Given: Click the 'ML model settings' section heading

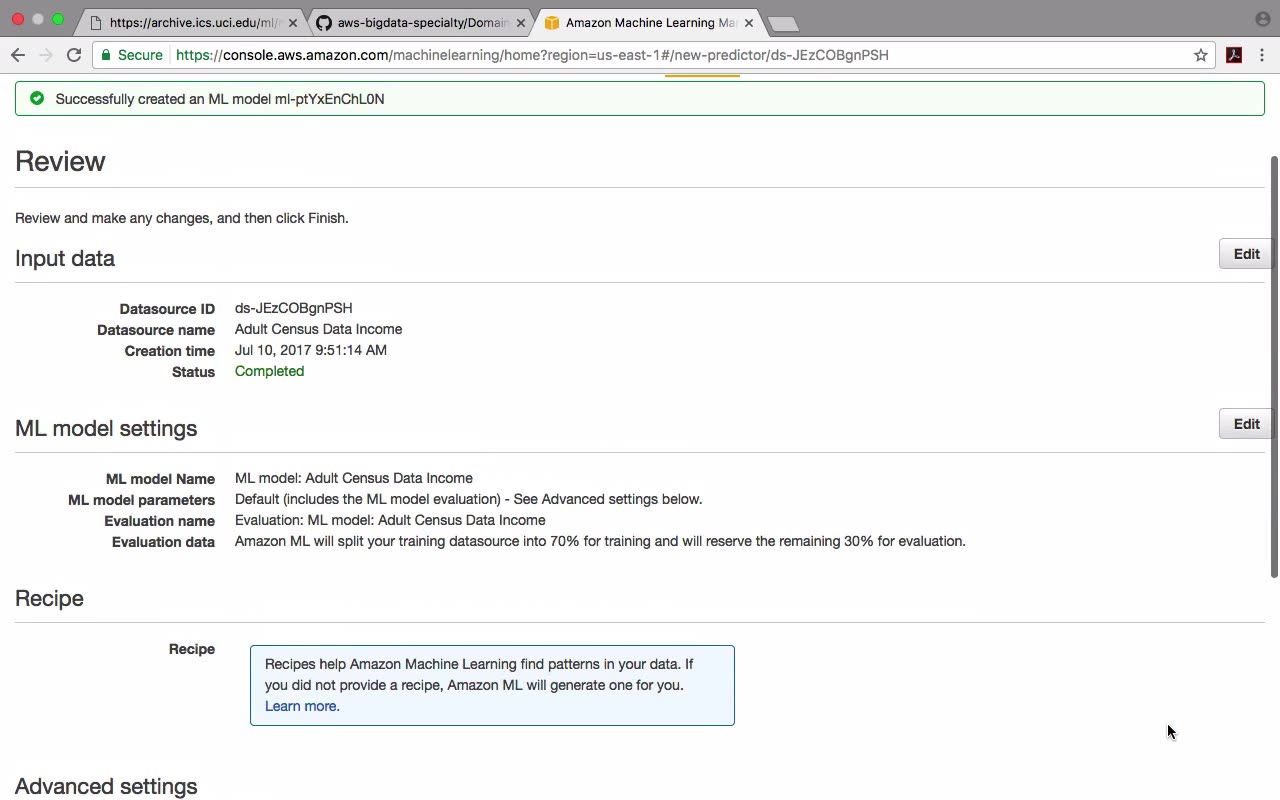Looking at the screenshot, I should coord(106,428).
